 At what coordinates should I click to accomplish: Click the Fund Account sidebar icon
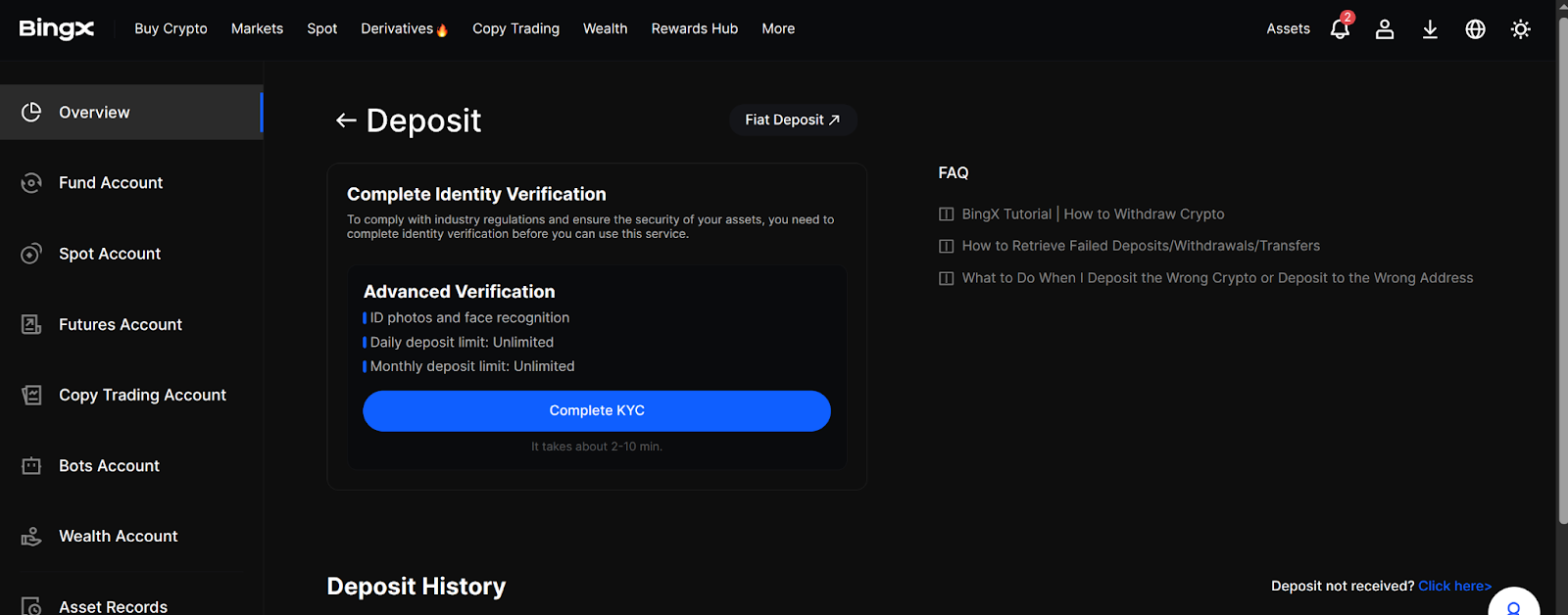(31, 182)
